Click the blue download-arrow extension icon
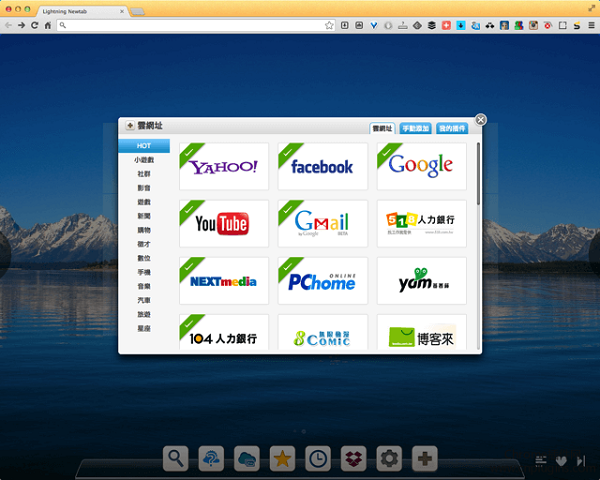This screenshot has width=600, height=480. pyautogui.click(x=461, y=25)
